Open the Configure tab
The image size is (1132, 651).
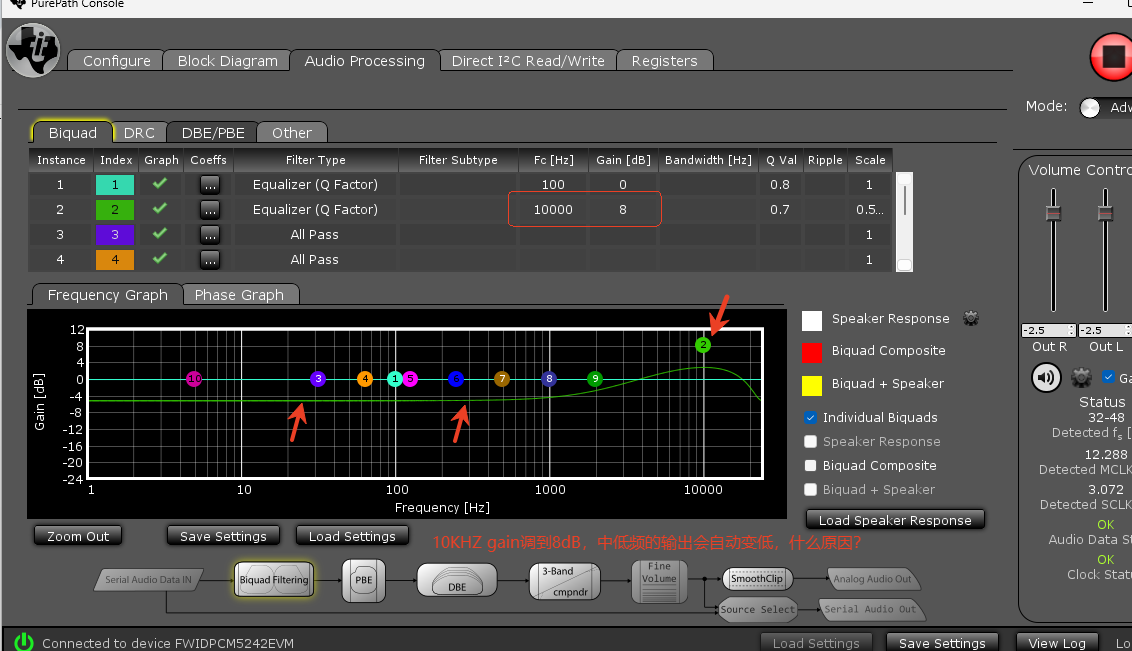(x=116, y=61)
